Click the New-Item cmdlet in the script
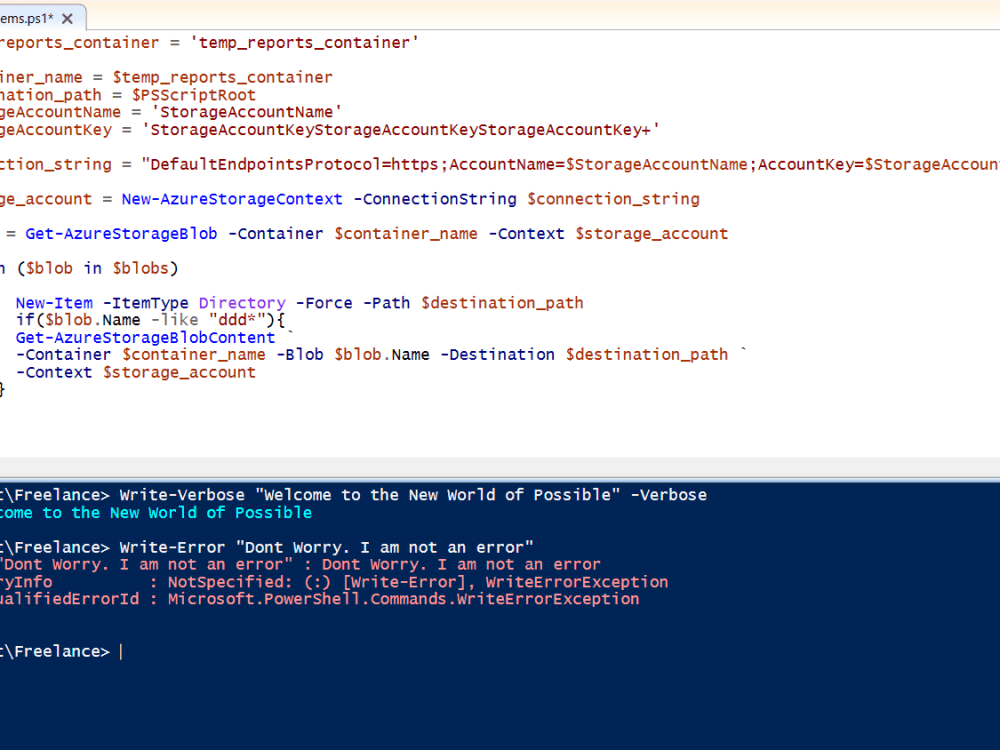Image resolution: width=1000 pixels, height=750 pixels. click(x=53, y=302)
